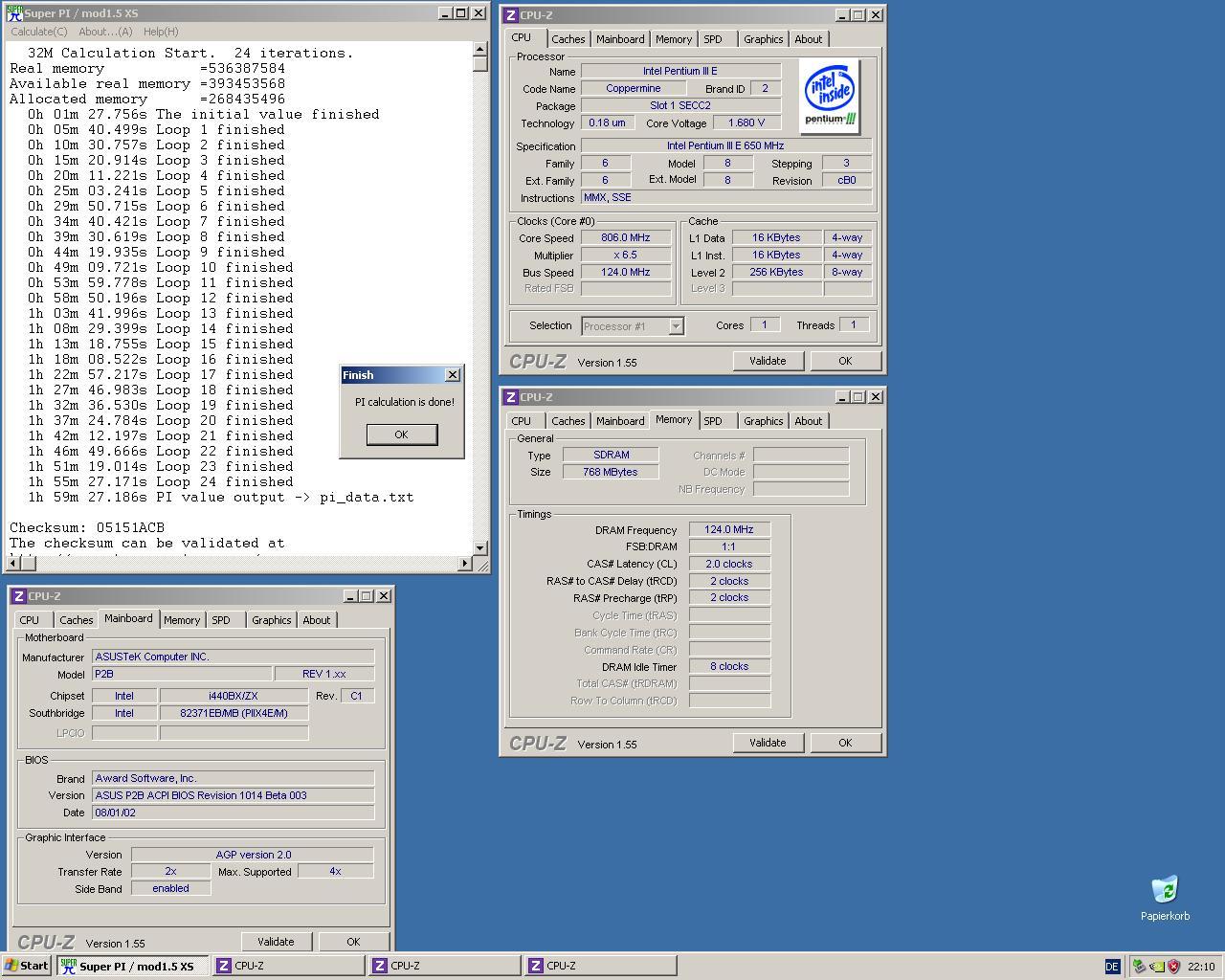The image size is (1225, 980).
Task: Click Validate in the CPU window
Action: [768, 361]
